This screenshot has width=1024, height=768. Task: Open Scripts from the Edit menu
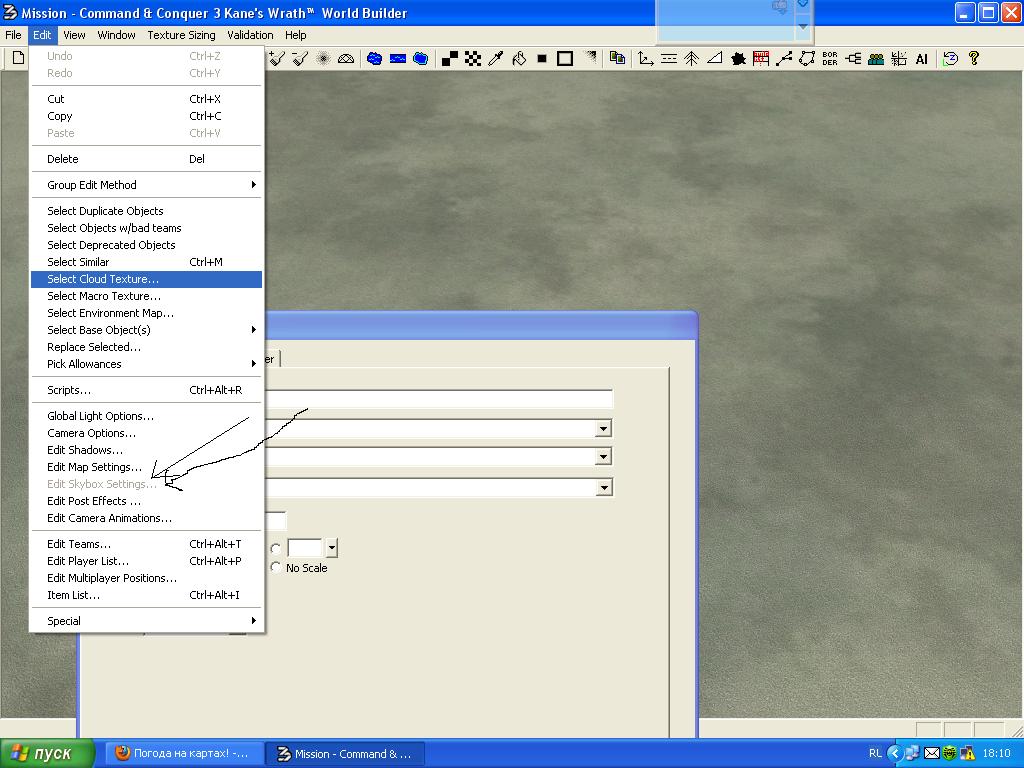pyautogui.click(x=146, y=390)
